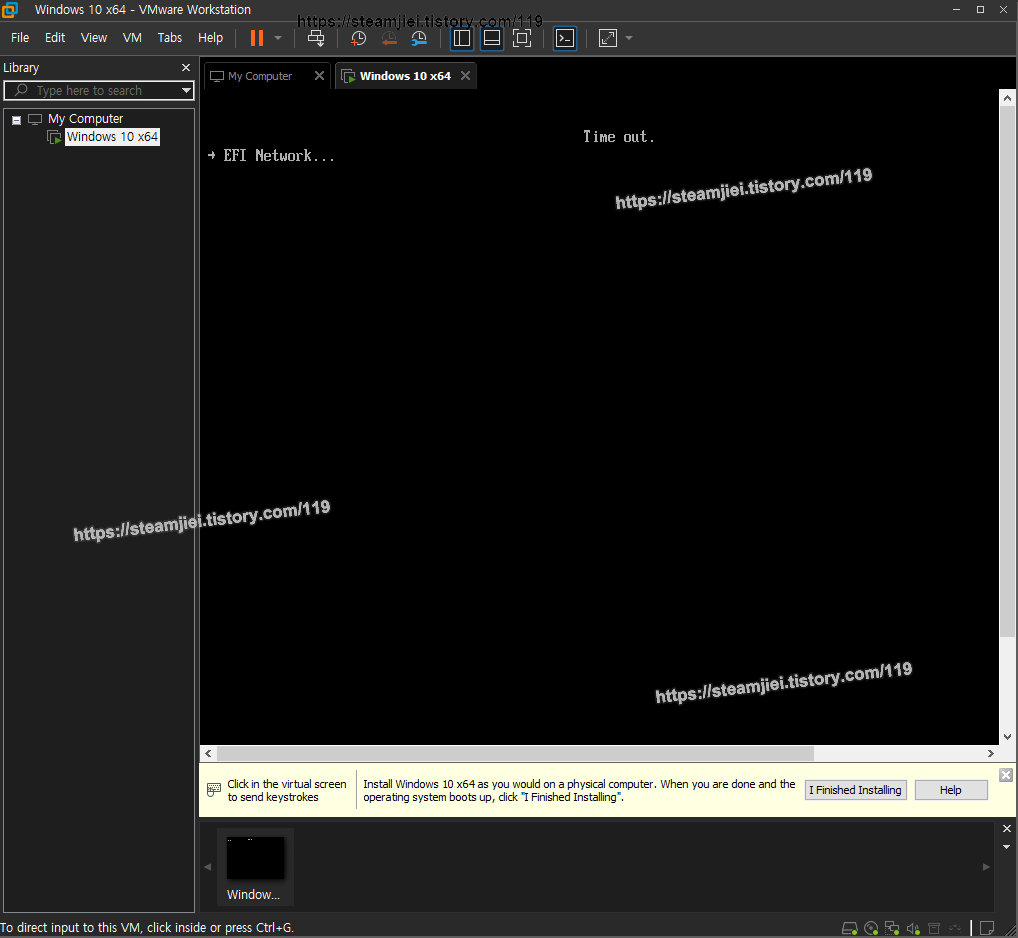The height and width of the screenshot is (938, 1018).
Task: Dismiss the yellow install hint bar
Action: [1006, 775]
